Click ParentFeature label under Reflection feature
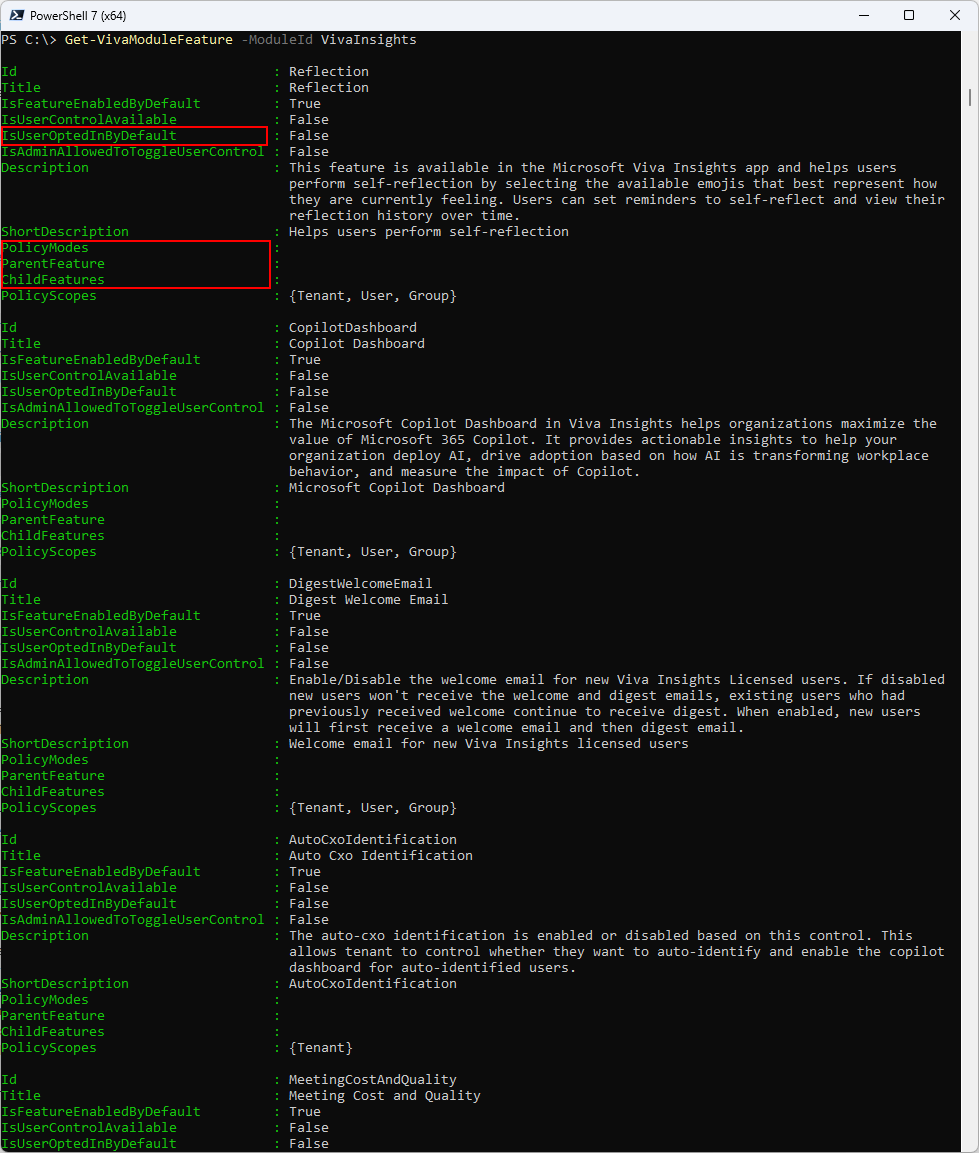The height and width of the screenshot is (1153, 979). [53, 263]
